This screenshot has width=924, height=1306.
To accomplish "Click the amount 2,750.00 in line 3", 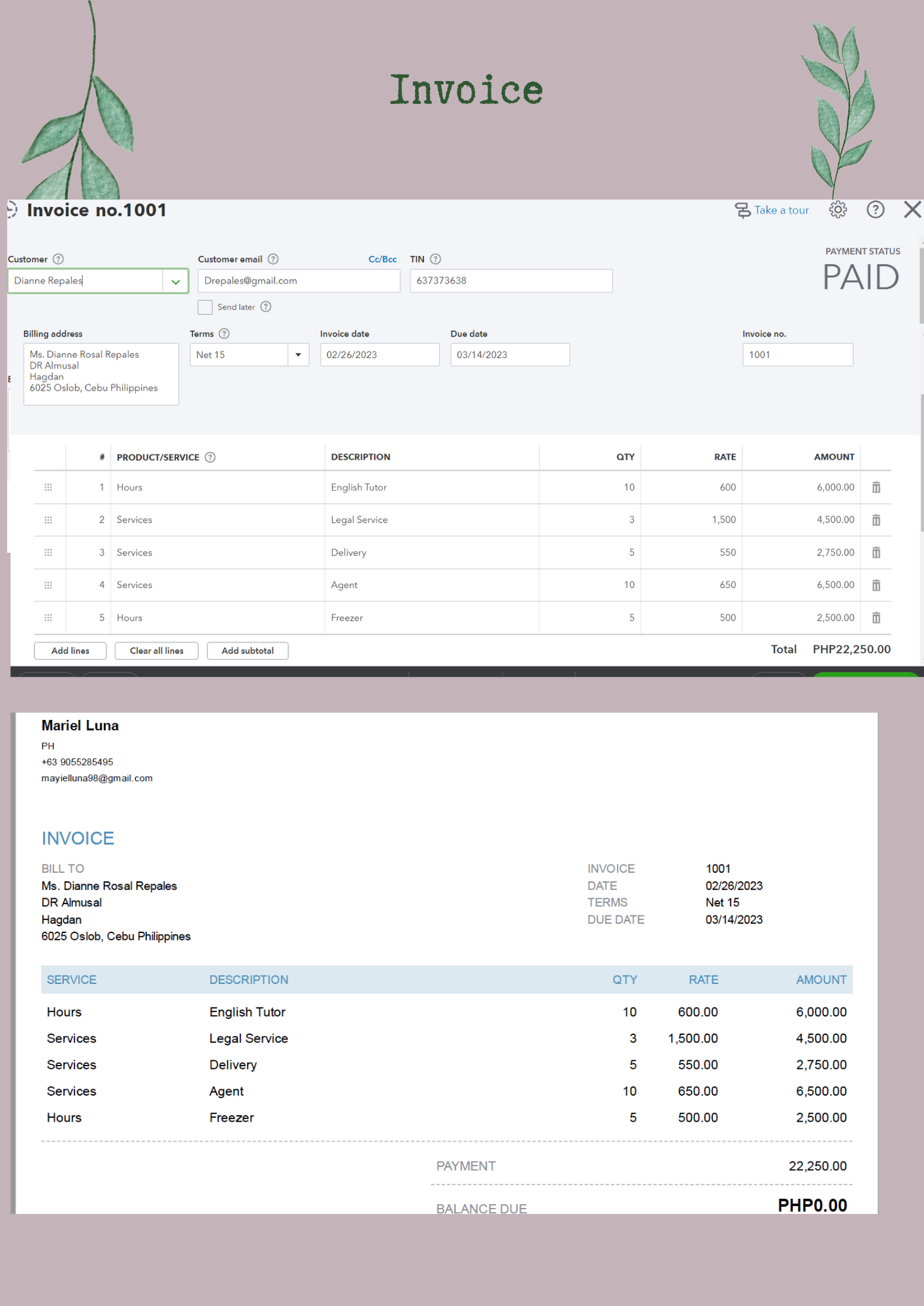I will (x=835, y=553).
